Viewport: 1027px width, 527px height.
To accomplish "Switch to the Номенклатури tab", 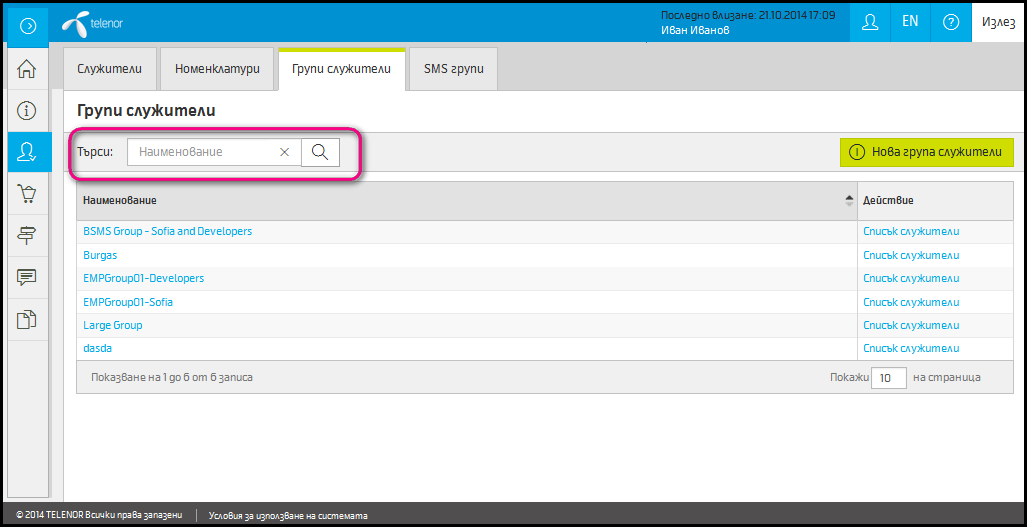I will pos(217,68).
